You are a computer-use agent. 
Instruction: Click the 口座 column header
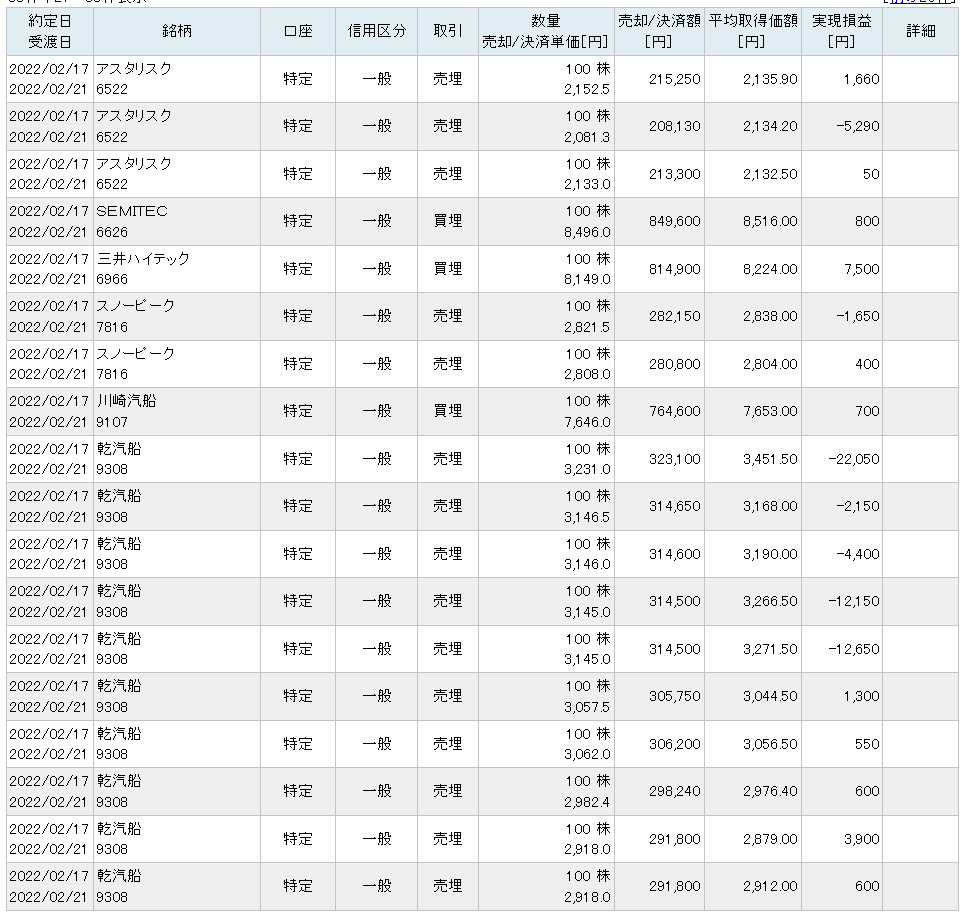[x=298, y=31]
